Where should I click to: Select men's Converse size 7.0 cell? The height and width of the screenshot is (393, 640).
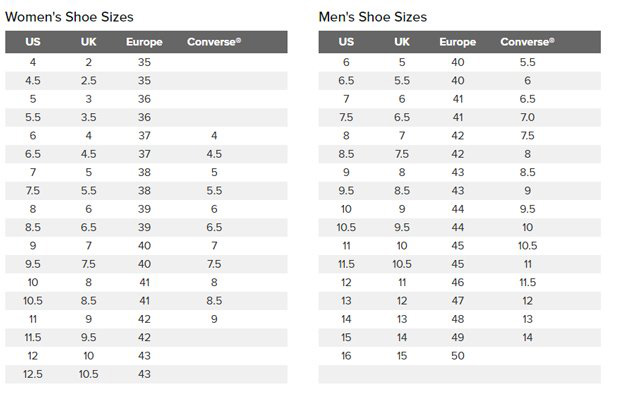tap(527, 118)
